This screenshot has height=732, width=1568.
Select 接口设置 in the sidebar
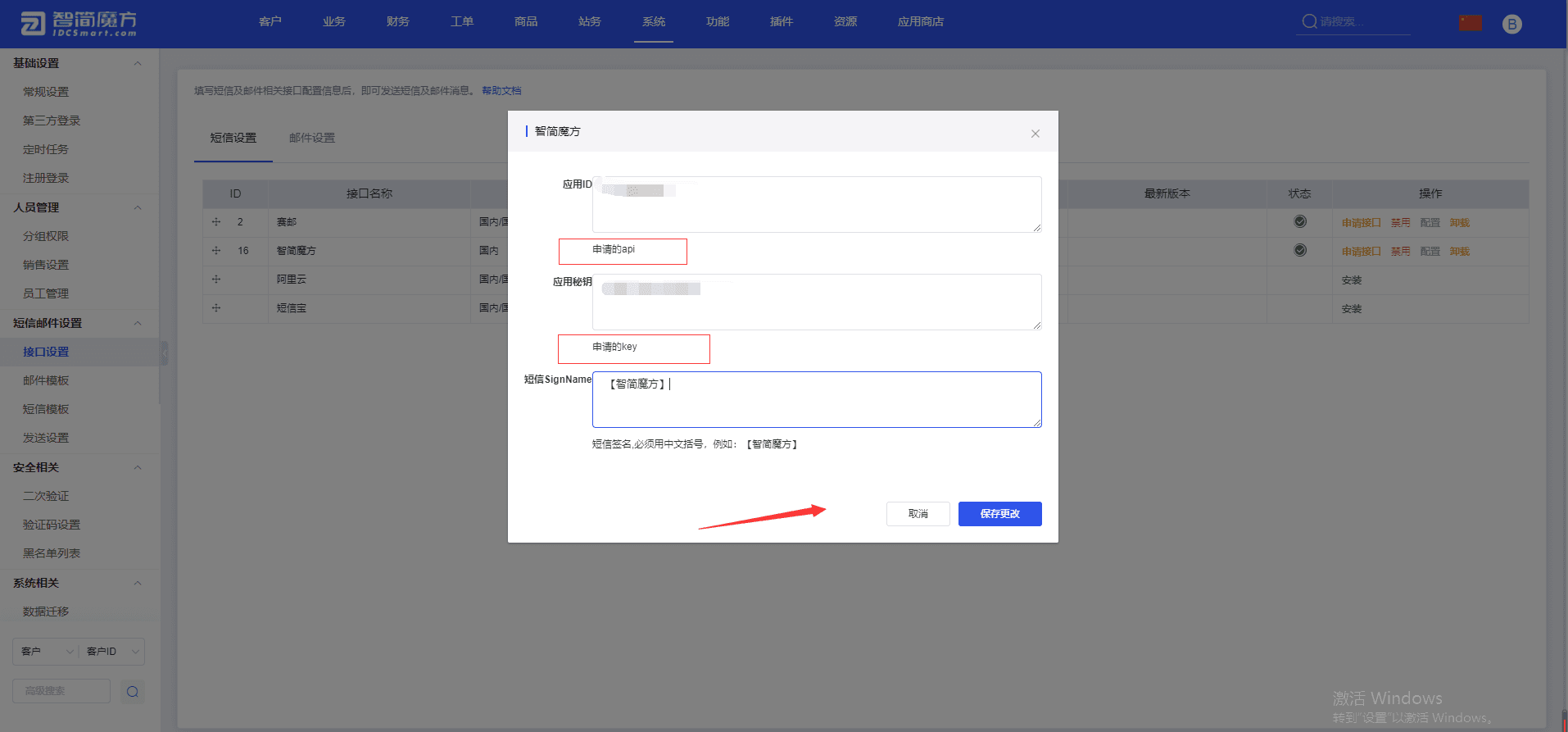pos(46,352)
